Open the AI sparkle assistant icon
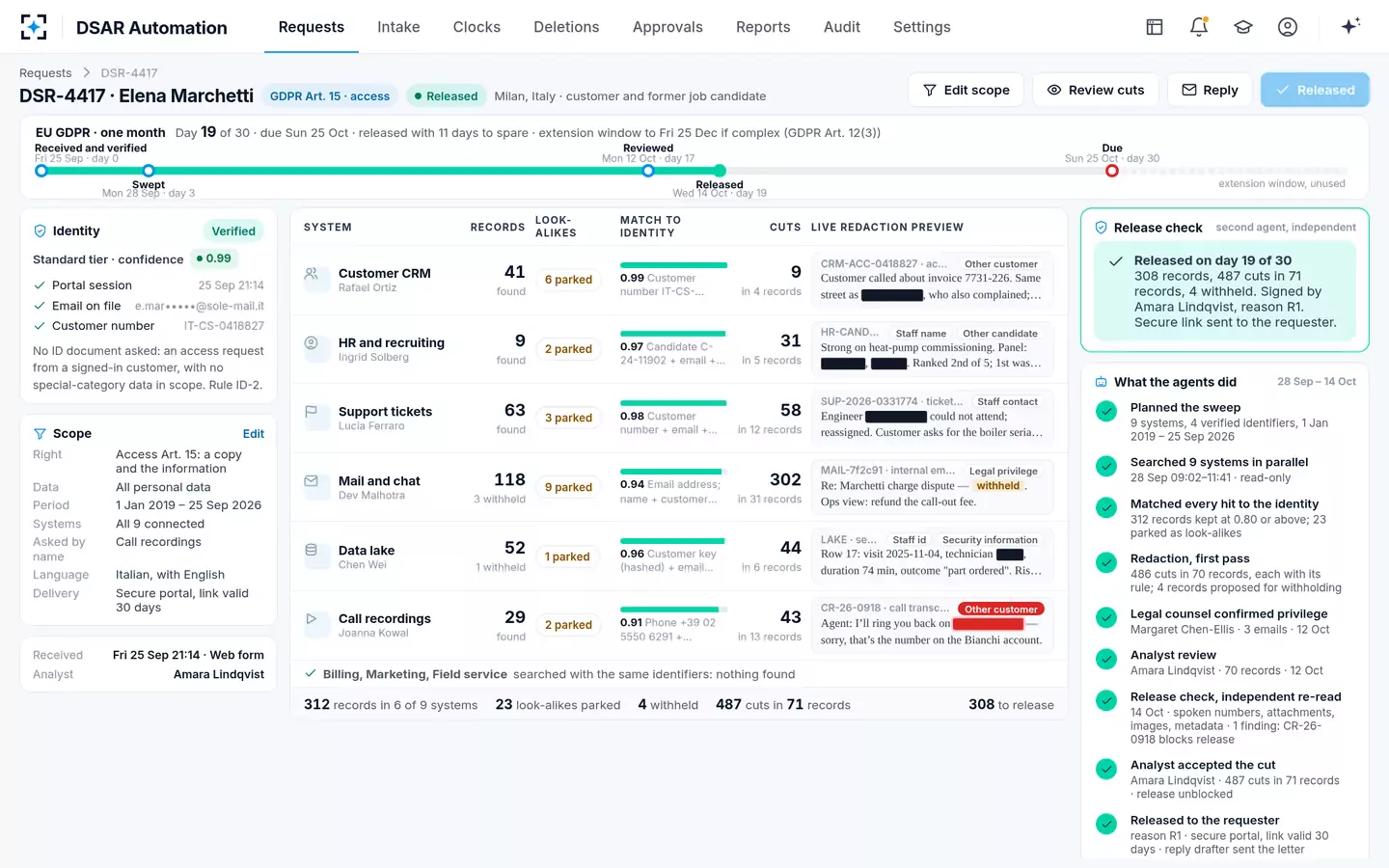Viewport: 1389px width, 868px height. coord(1350,26)
